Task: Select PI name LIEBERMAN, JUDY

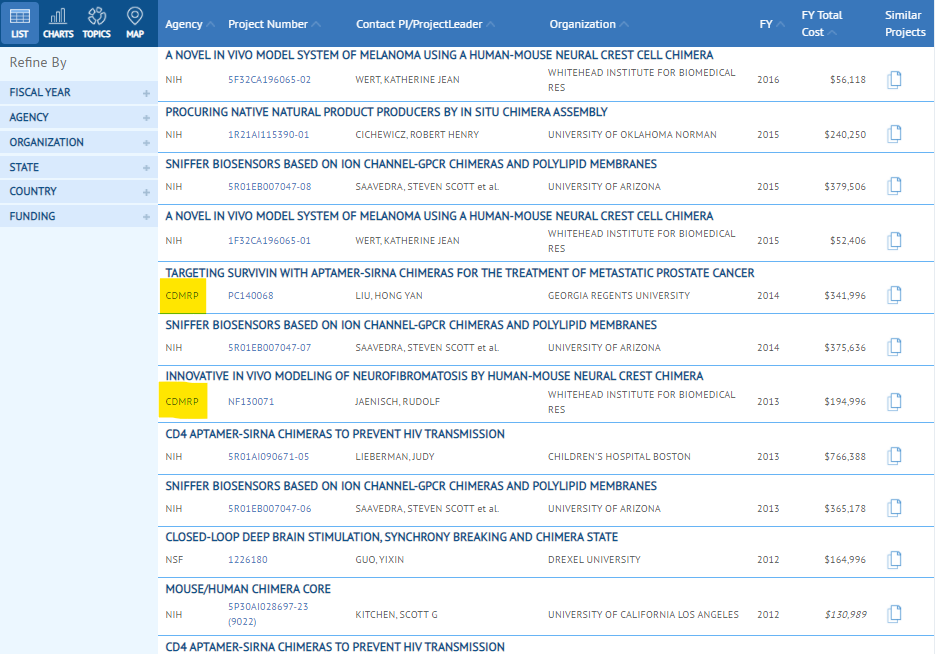Action: click(x=395, y=457)
